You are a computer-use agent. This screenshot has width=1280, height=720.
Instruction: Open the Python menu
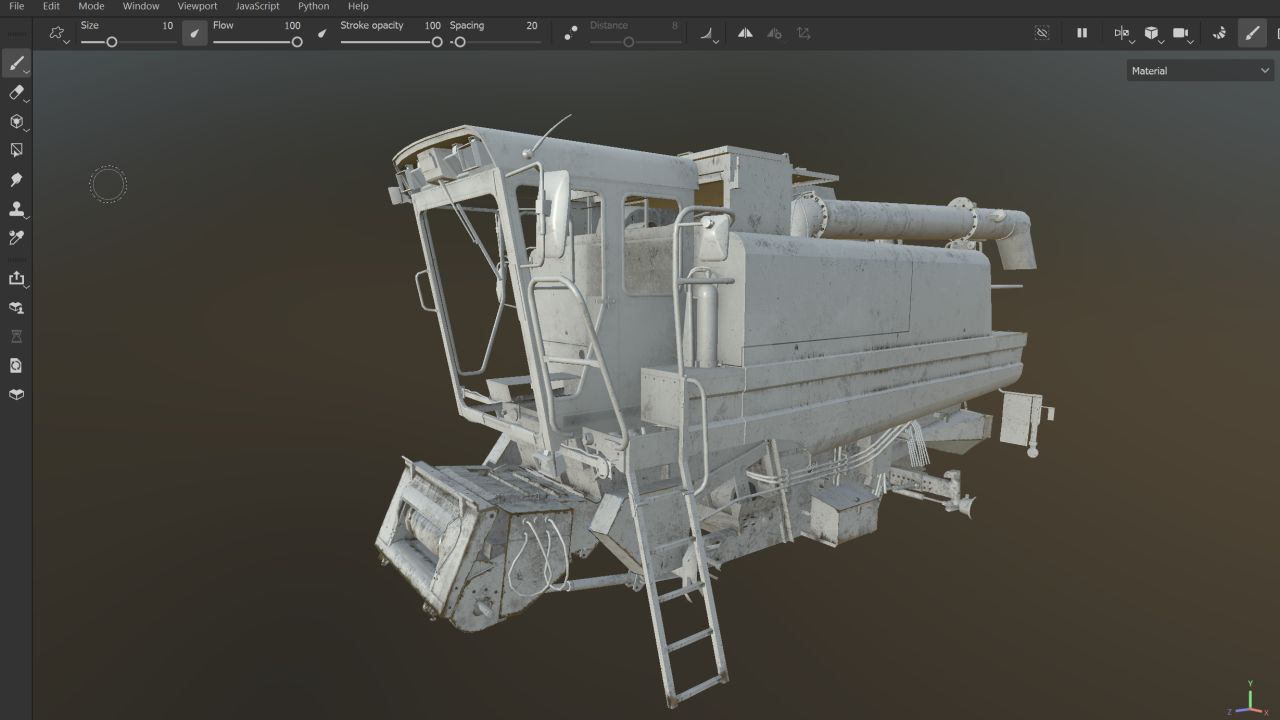(313, 6)
